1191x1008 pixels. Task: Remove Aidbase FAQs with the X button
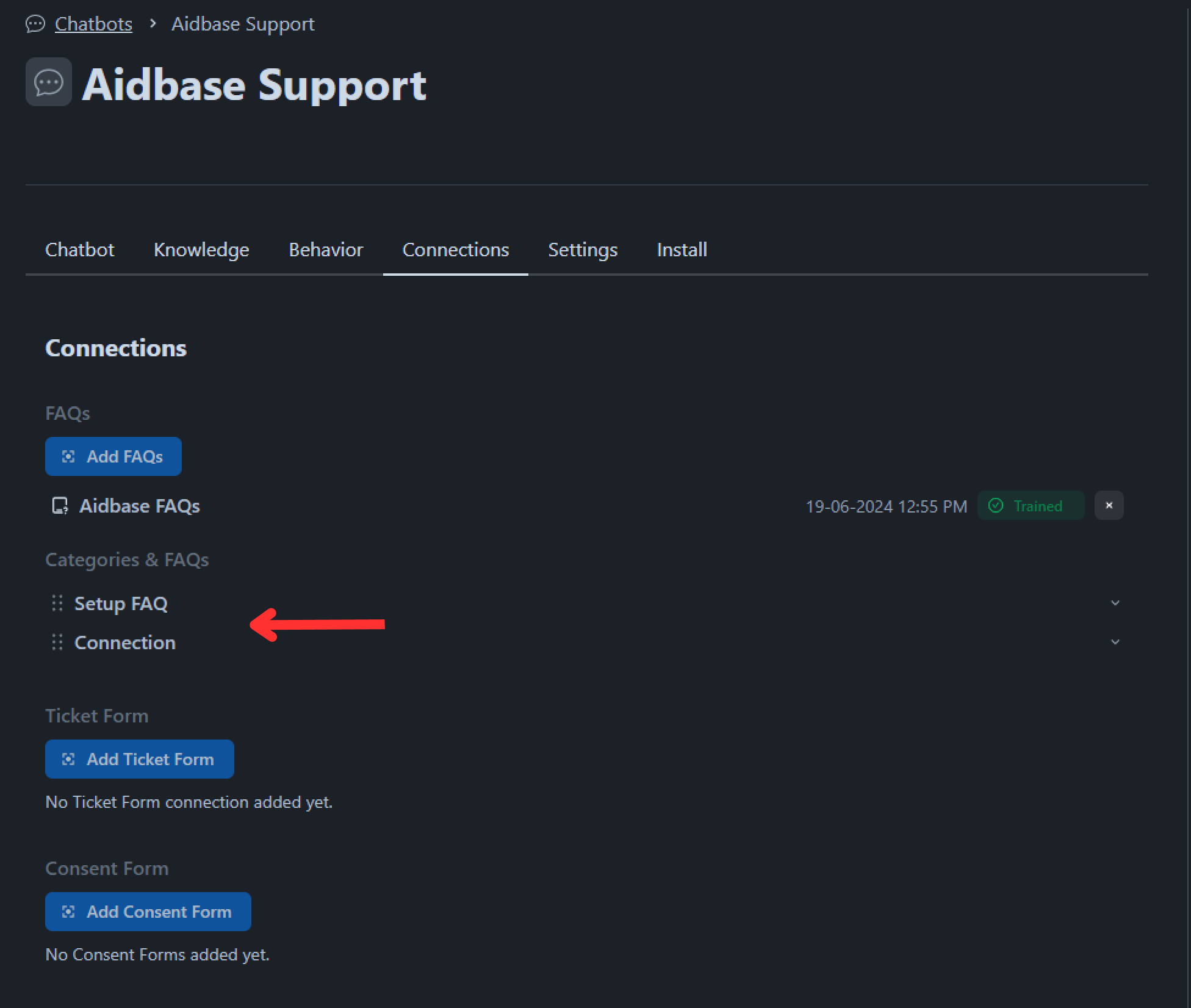tap(1109, 506)
